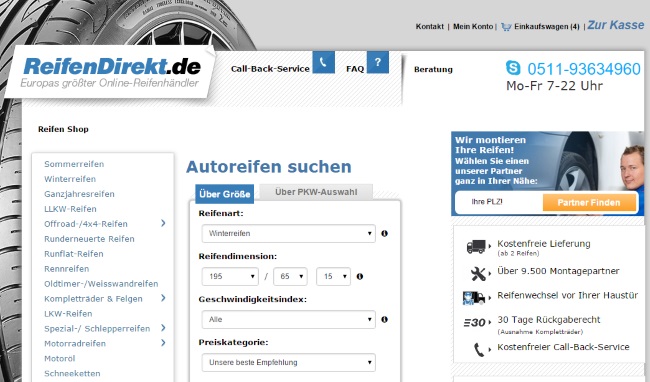
Task: Open the FAQ link text
Action: [355, 69]
